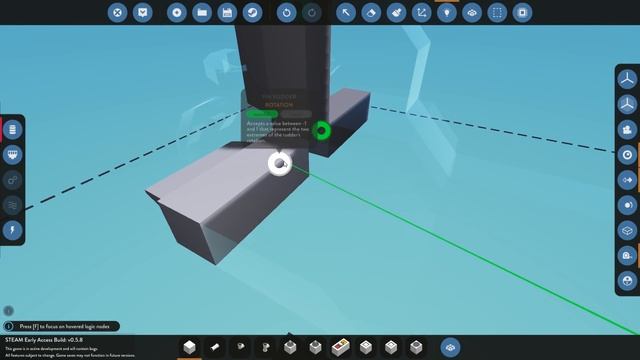This screenshot has height=360, width=640.
Task: Click the 'STEAM Early Access Build: v0.5.8' text
Action: [x=44, y=340]
